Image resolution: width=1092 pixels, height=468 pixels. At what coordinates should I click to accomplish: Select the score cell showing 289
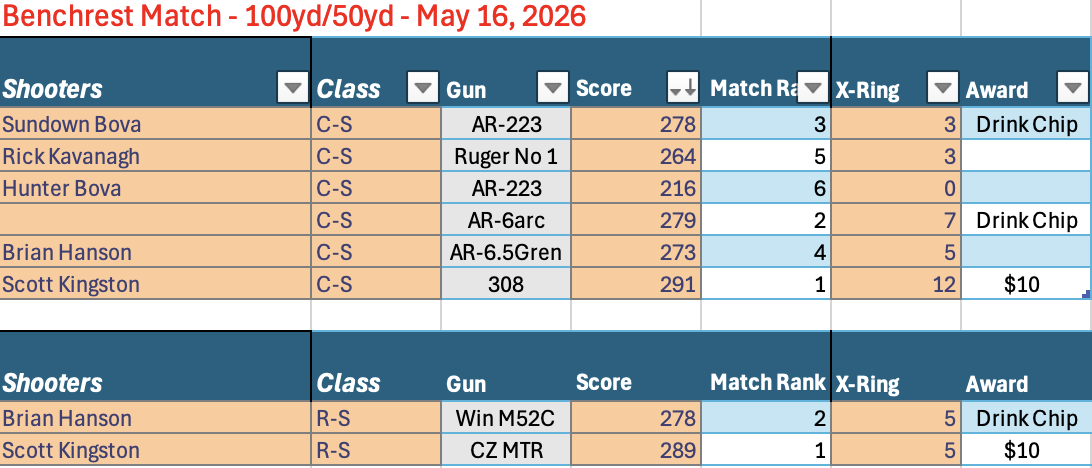click(x=636, y=451)
